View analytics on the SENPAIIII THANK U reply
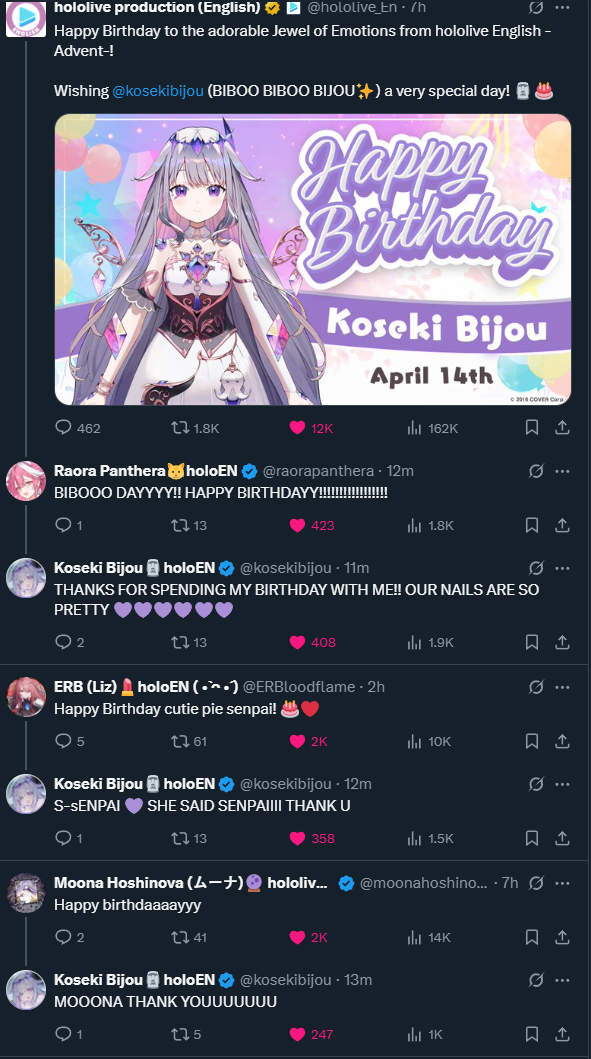The height and width of the screenshot is (1059, 591). point(431,838)
